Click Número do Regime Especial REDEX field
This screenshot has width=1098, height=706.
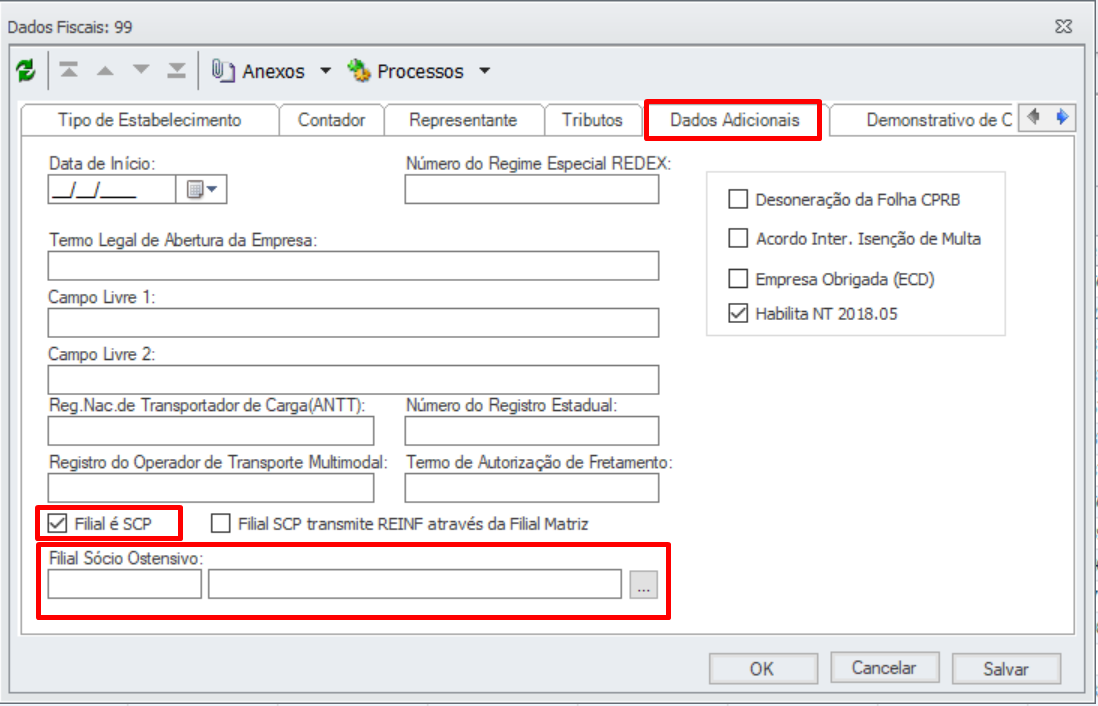tap(531, 189)
